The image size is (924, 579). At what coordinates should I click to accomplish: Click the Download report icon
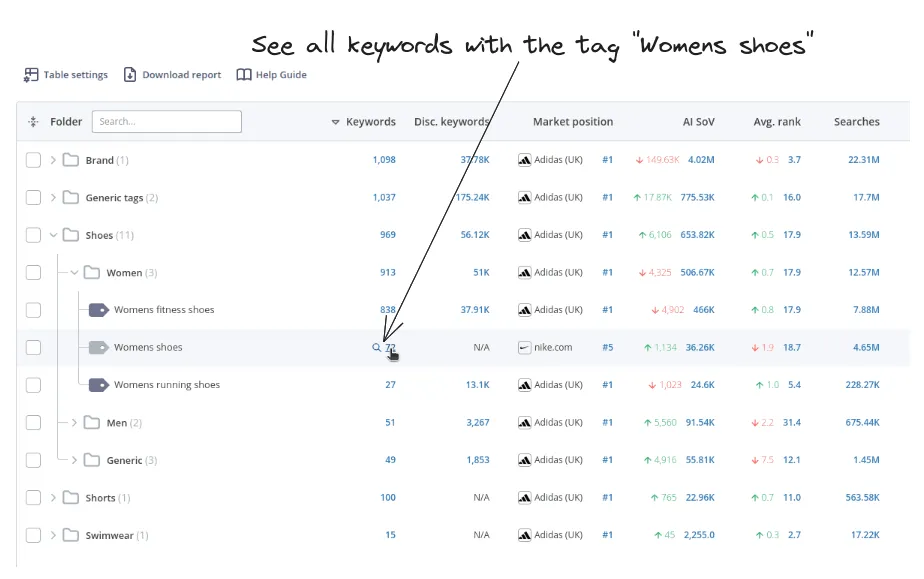[x=130, y=75]
